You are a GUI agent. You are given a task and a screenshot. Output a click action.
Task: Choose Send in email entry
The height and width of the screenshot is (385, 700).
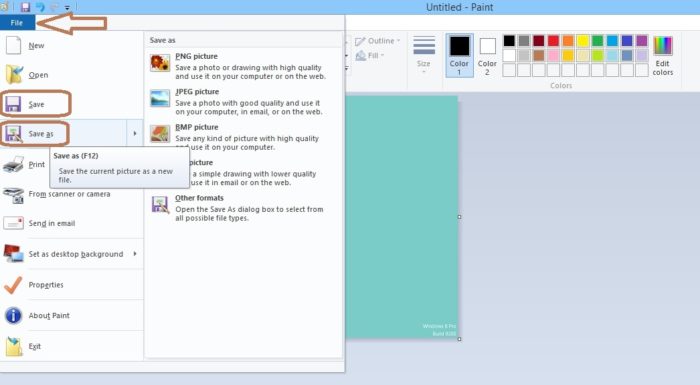point(71,223)
